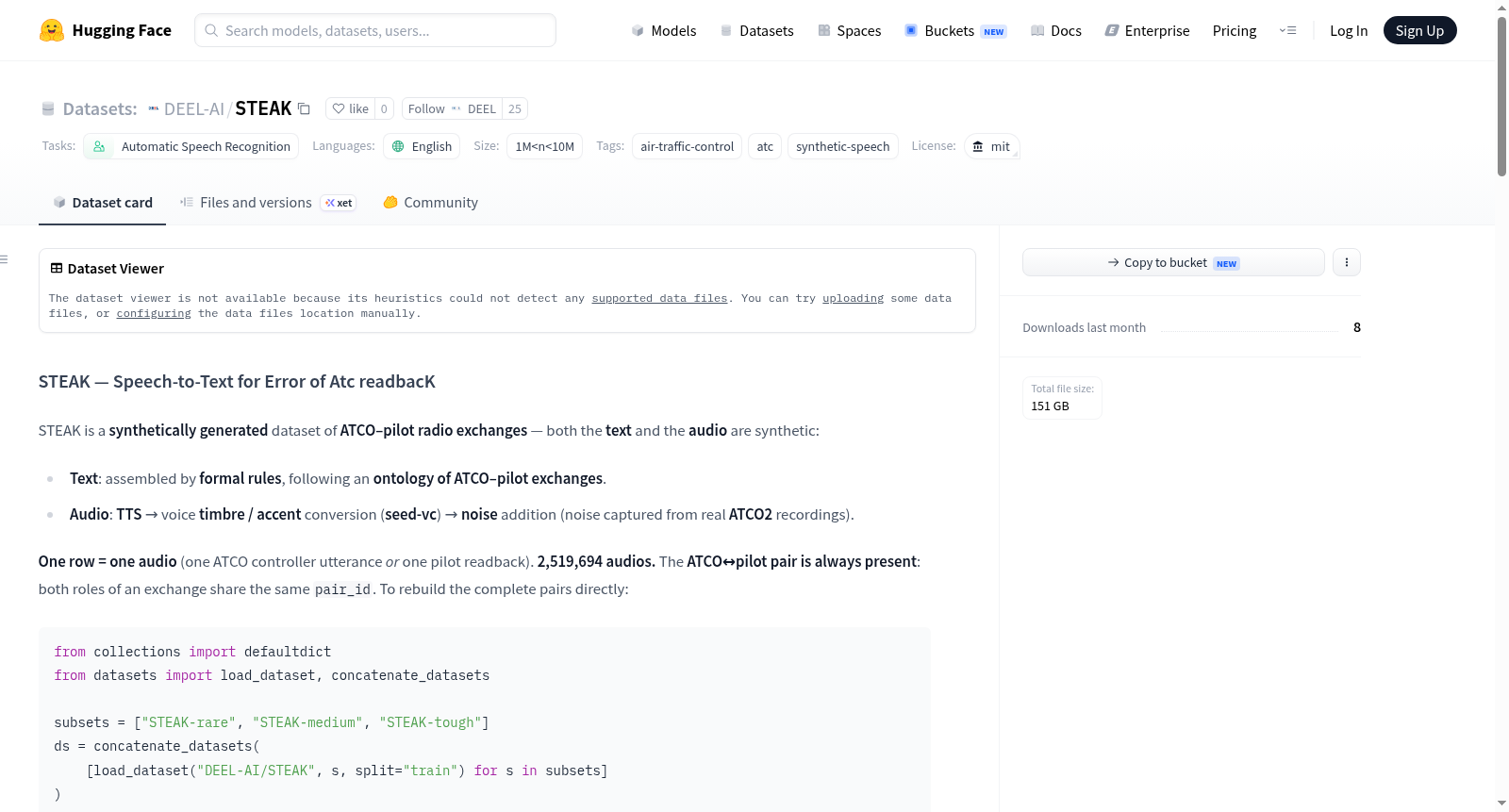1509x812 pixels.
Task: Select the synthetic-speech tag
Action: click(842, 146)
